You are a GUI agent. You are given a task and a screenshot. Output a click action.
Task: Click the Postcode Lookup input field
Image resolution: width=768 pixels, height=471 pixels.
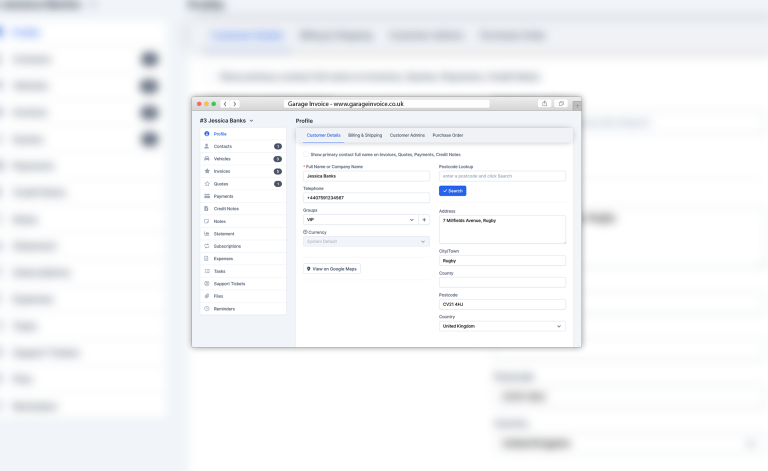click(x=502, y=176)
